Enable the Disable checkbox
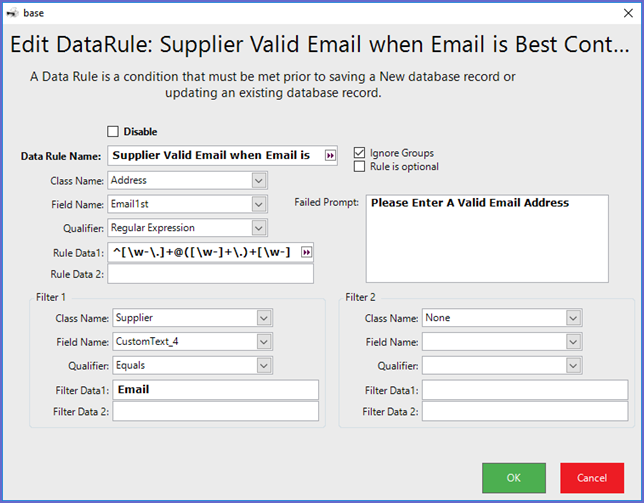644x503 pixels. point(113,132)
